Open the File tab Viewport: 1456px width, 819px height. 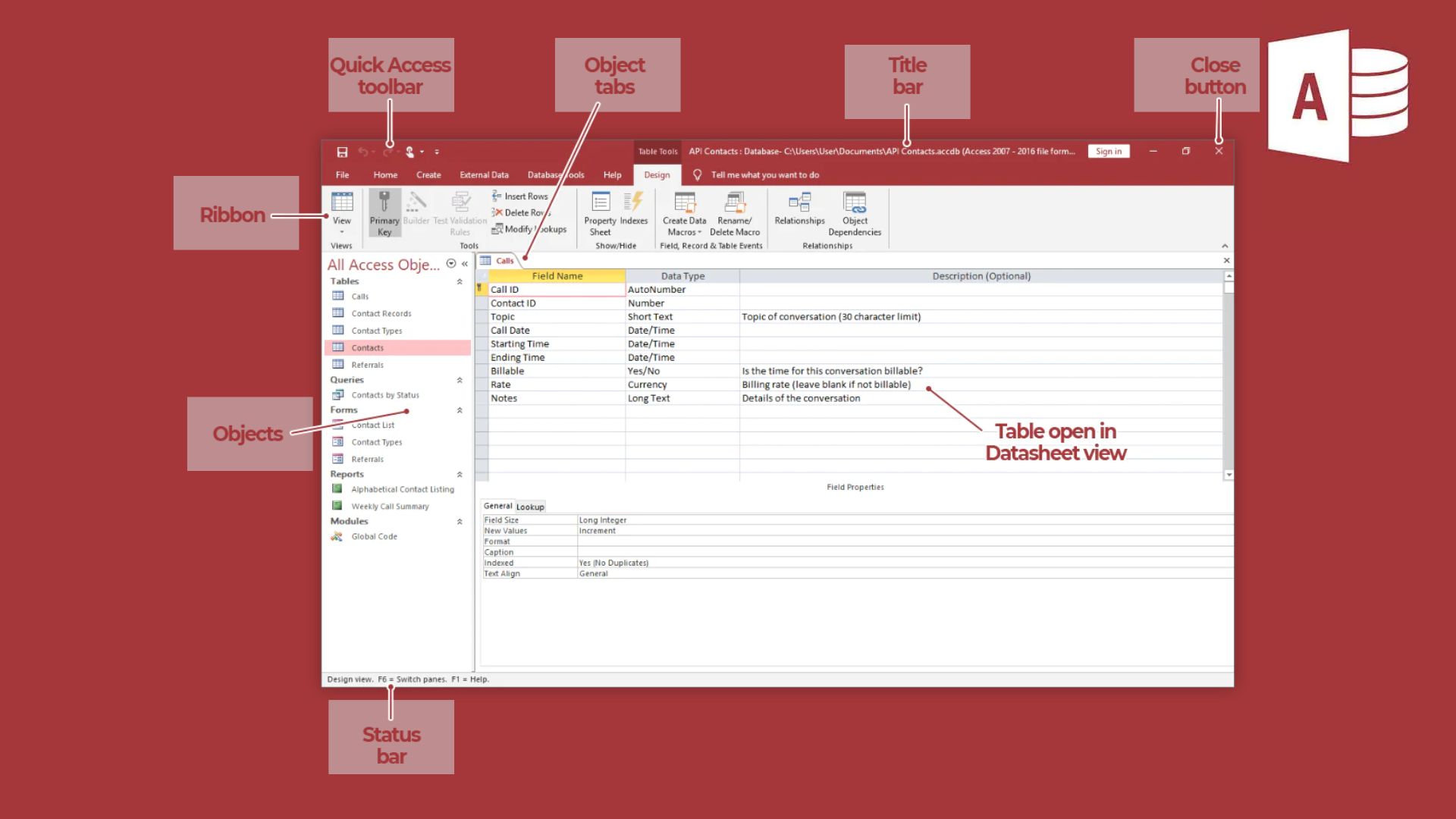343,175
